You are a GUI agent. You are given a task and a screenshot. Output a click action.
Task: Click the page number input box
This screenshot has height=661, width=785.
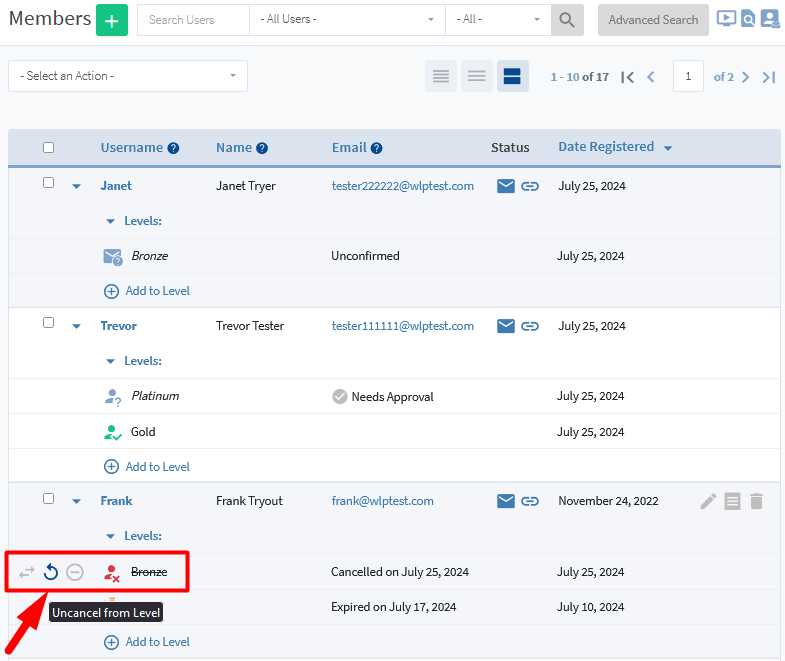tap(688, 76)
